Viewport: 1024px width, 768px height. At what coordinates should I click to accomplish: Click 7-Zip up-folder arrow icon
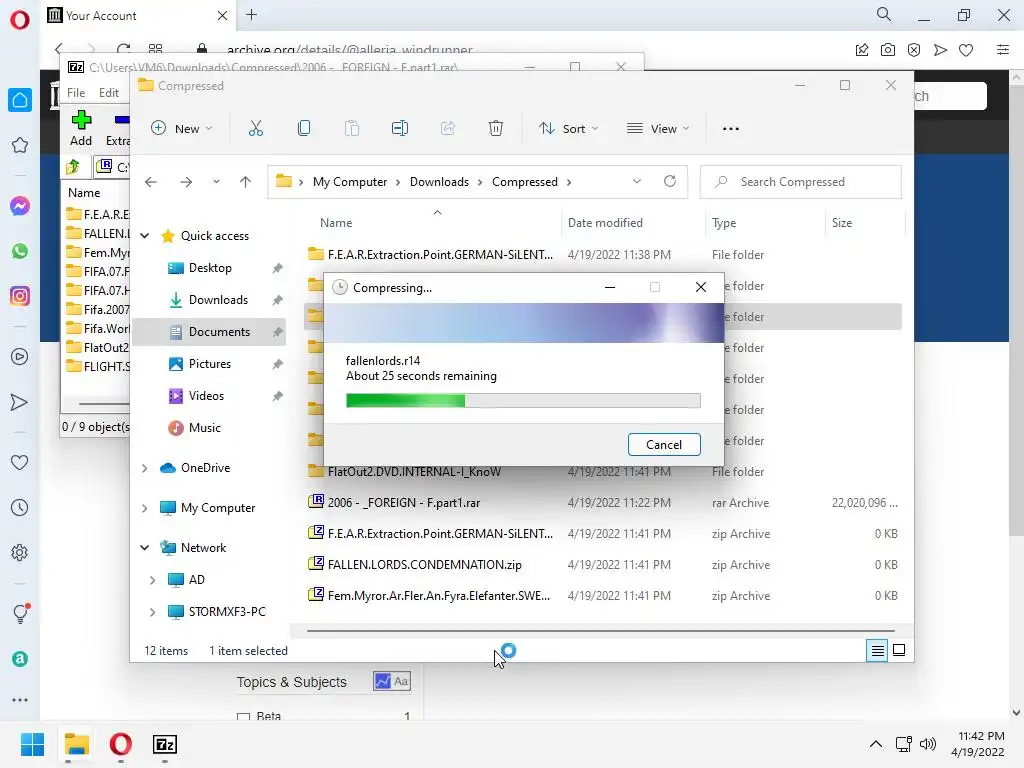73,167
